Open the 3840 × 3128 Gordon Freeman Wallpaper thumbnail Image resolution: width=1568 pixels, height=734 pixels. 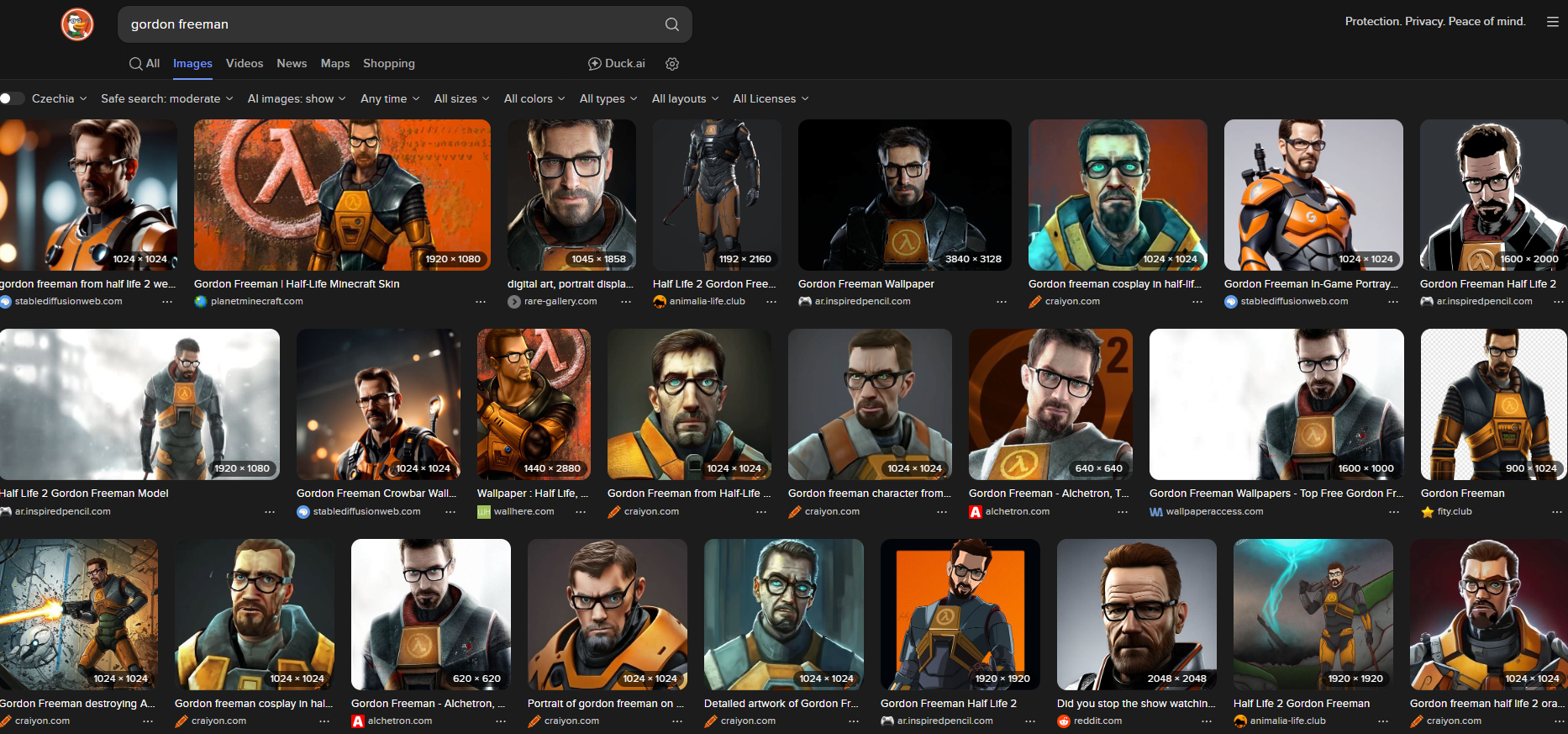tap(905, 195)
